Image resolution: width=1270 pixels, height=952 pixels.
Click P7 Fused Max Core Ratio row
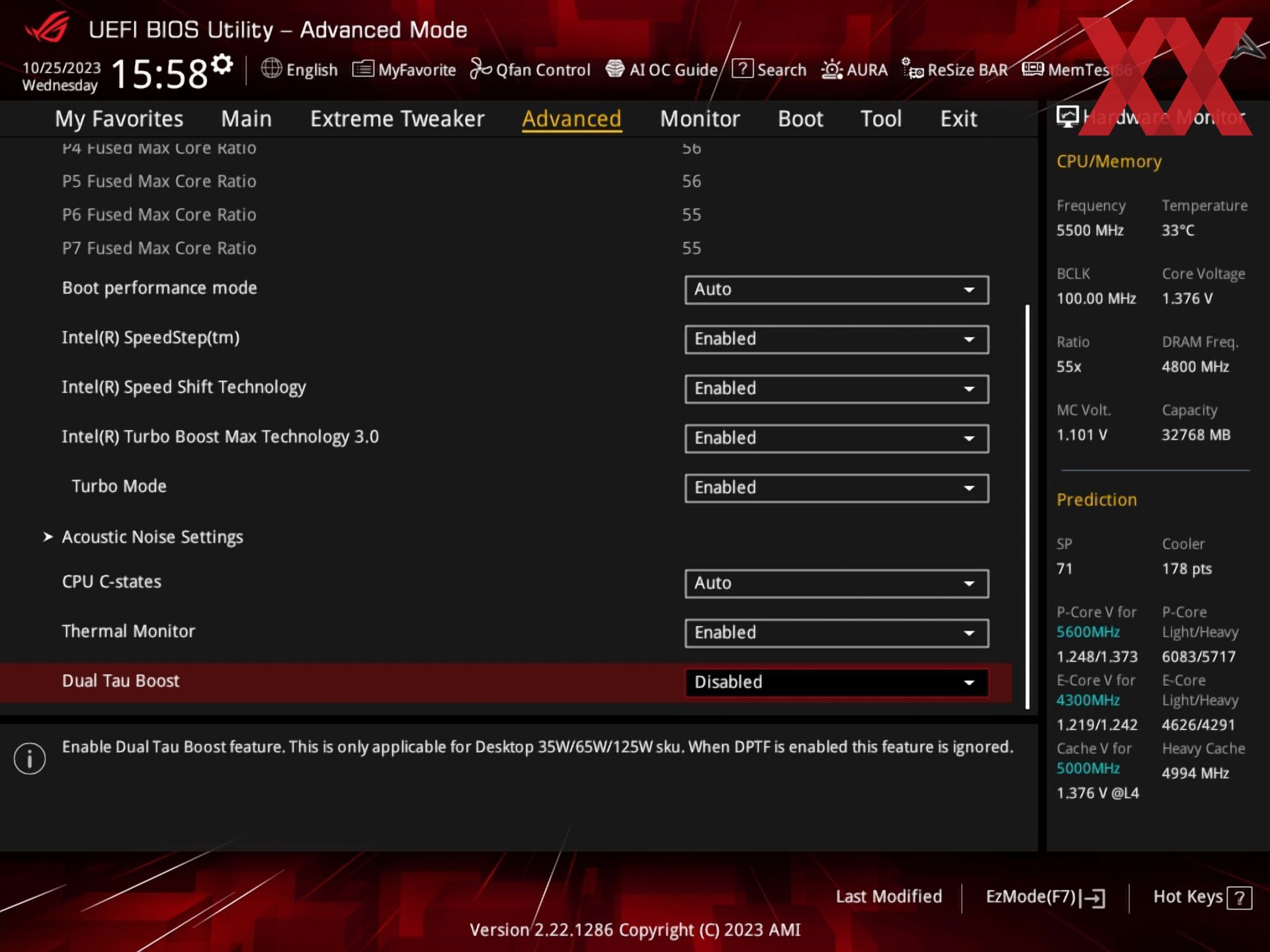(382, 249)
